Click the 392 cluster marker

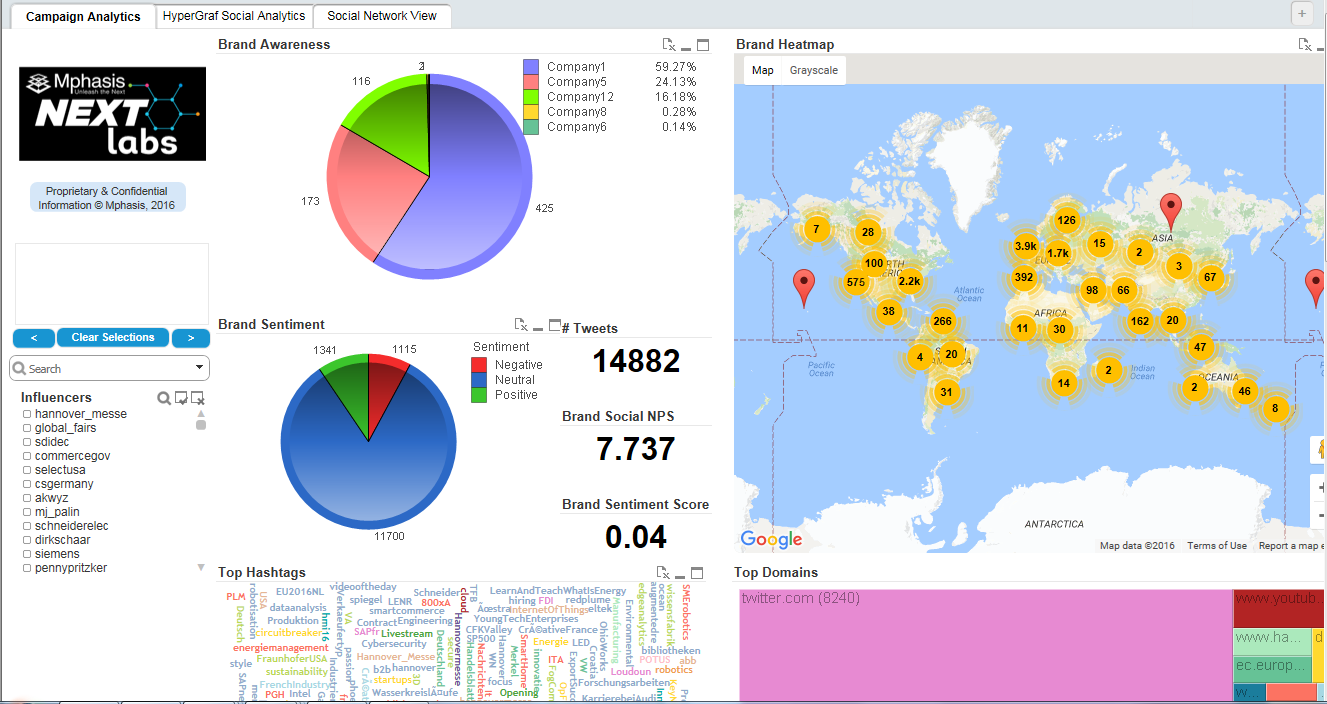click(x=1023, y=277)
